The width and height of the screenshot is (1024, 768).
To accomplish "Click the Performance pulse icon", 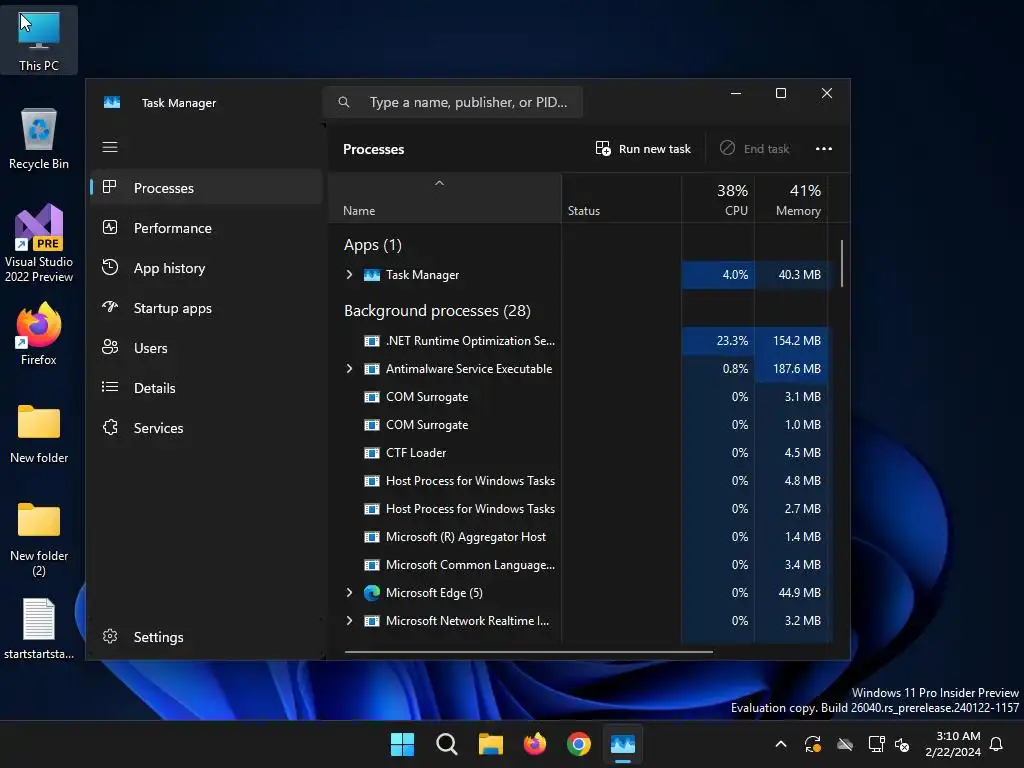I will (110, 227).
